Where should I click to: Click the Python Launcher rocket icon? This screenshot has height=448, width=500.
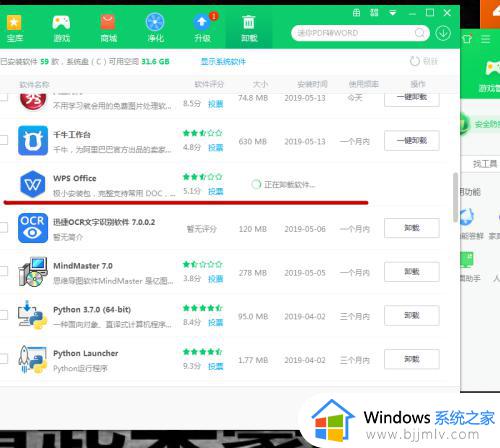point(33,359)
